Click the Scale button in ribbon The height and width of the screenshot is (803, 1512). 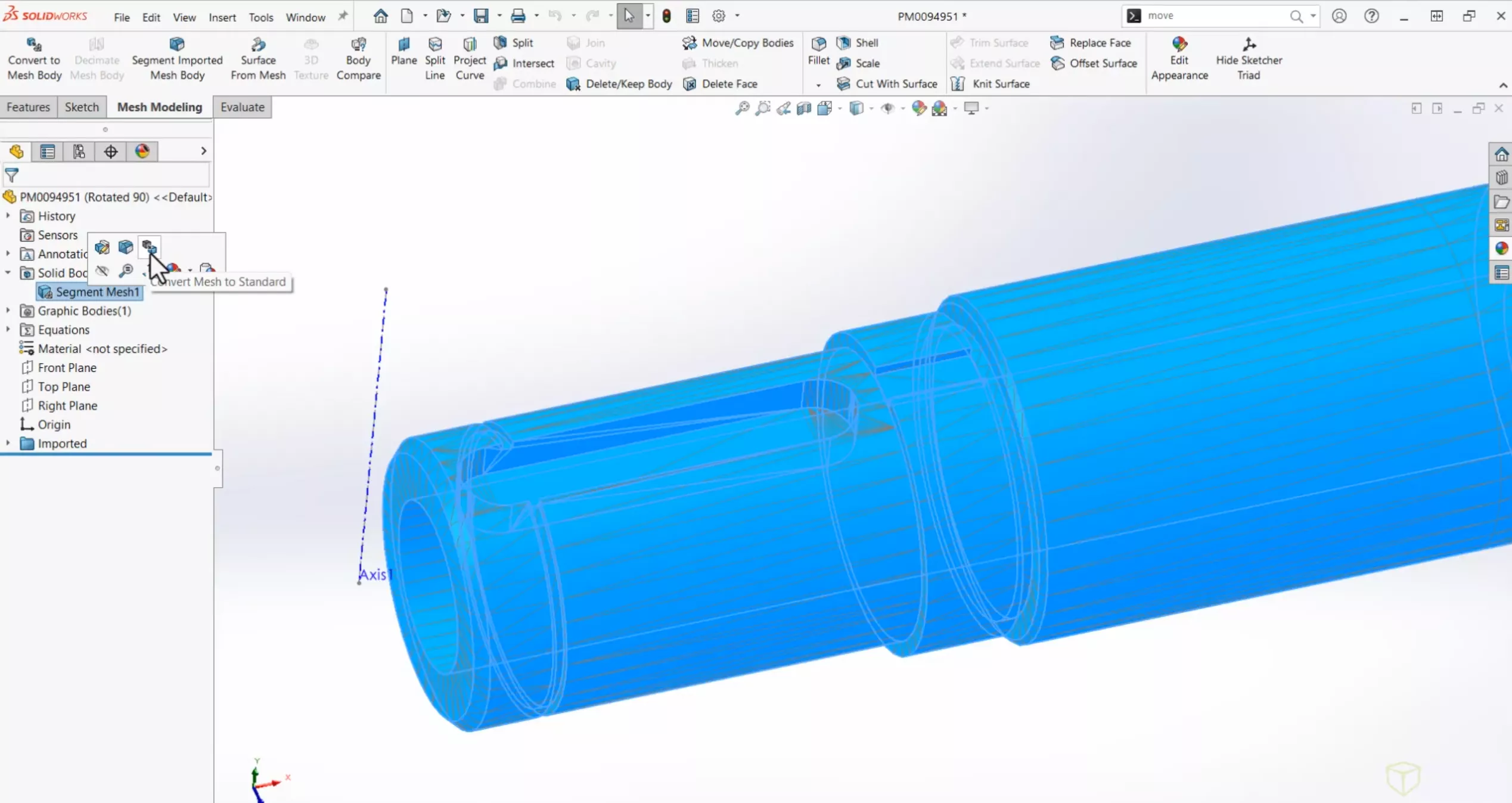point(867,63)
